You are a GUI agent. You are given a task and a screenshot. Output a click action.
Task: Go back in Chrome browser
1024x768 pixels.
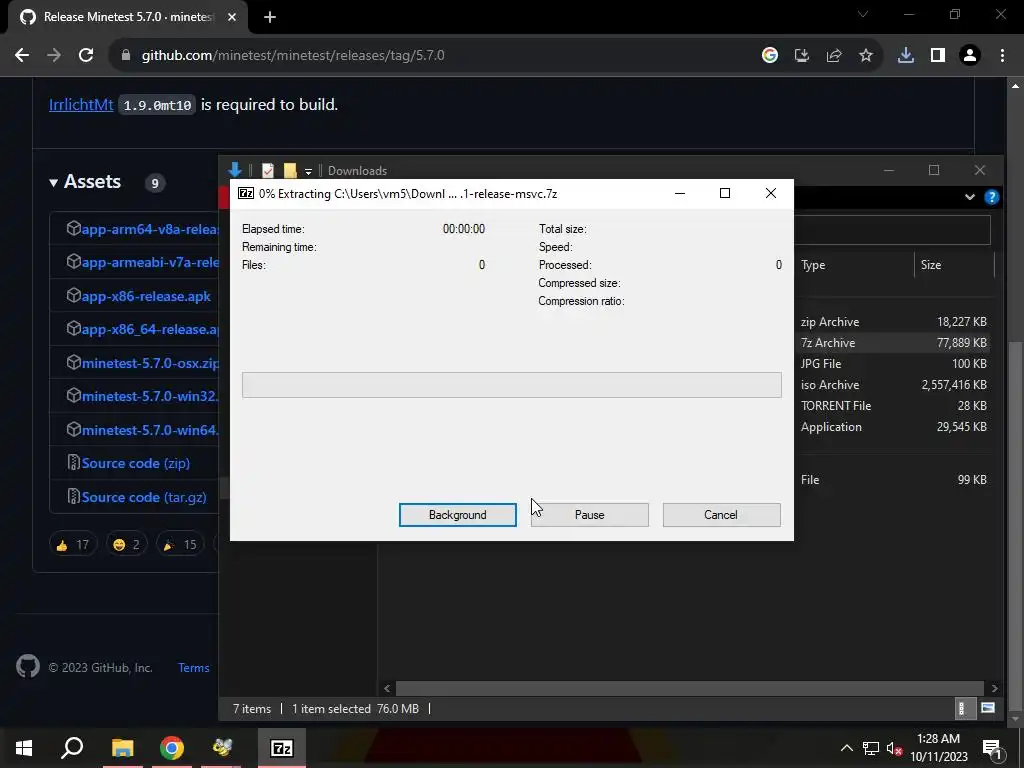click(22, 56)
